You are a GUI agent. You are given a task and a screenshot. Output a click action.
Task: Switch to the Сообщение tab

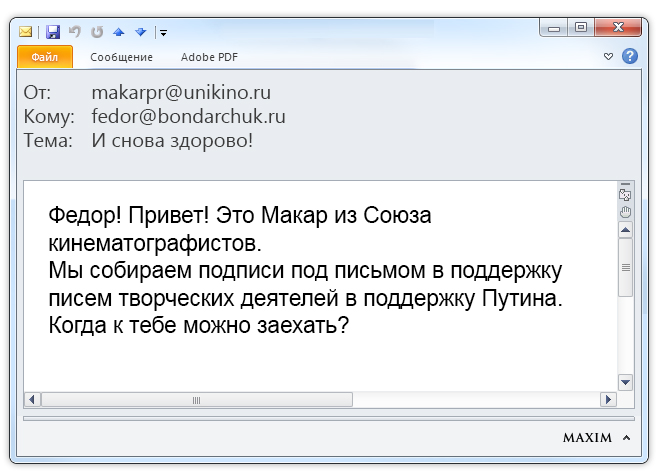click(x=121, y=57)
